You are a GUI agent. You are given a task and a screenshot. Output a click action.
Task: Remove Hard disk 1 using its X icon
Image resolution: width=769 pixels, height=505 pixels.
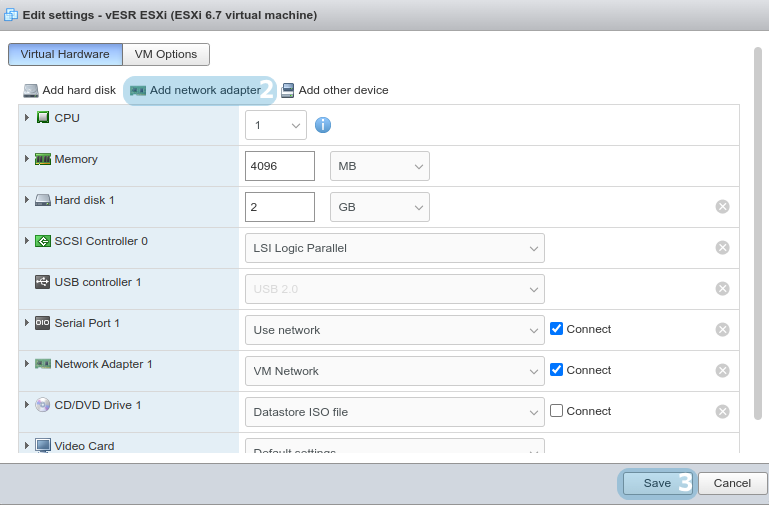(x=722, y=207)
